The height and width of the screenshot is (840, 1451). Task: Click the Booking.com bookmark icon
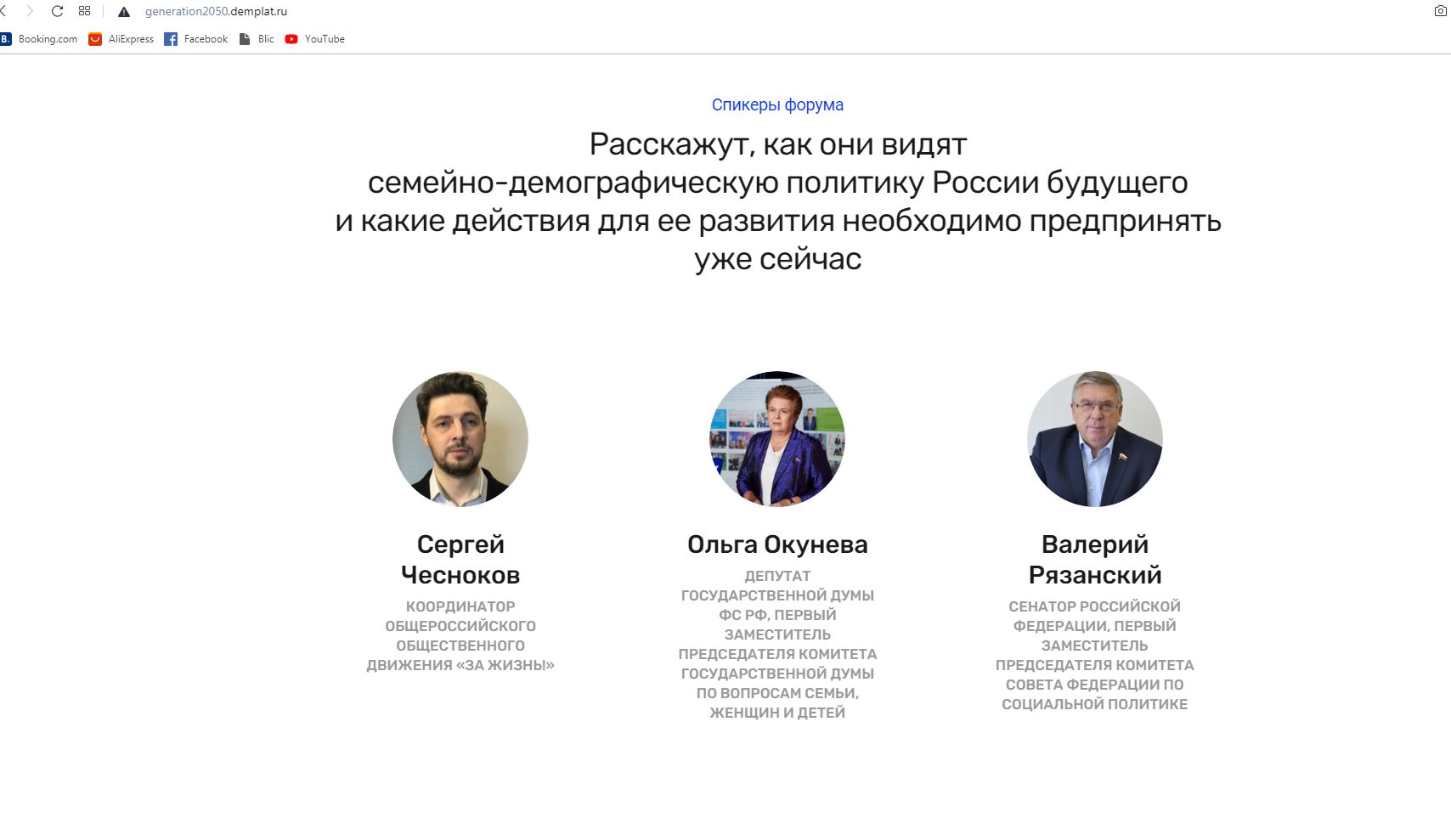[6, 39]
